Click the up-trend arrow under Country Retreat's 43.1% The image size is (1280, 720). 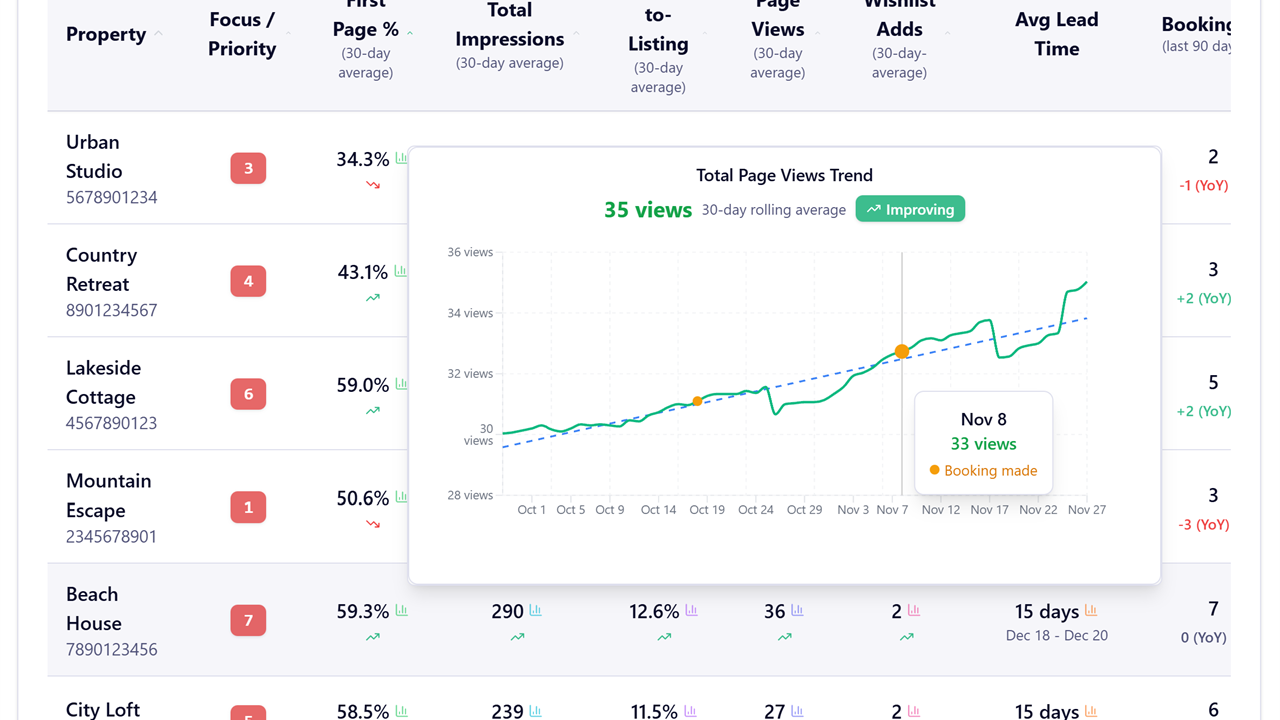coord(373,298)
